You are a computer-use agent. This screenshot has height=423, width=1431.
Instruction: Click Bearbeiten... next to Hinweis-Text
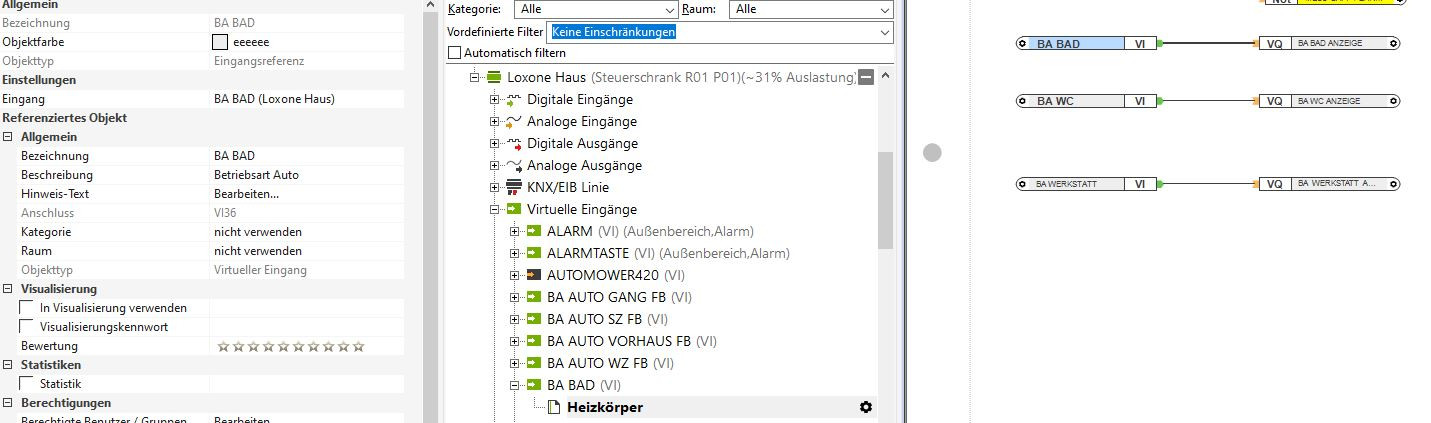(x=246, y=194)
